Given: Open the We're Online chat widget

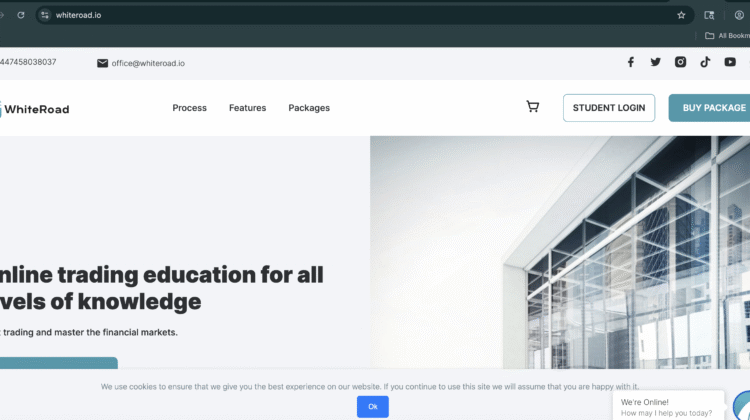Looking at the screenshot, I should [x=668, y=407].
